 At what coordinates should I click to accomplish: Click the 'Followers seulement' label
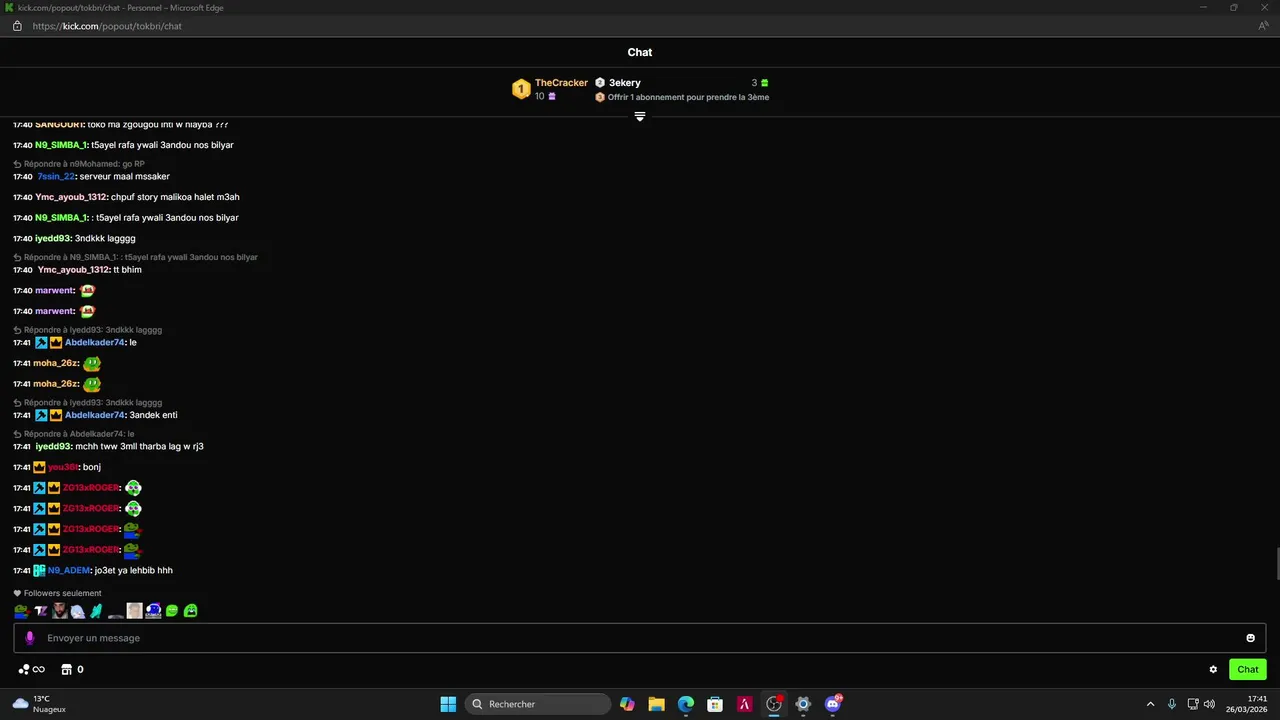62,593
